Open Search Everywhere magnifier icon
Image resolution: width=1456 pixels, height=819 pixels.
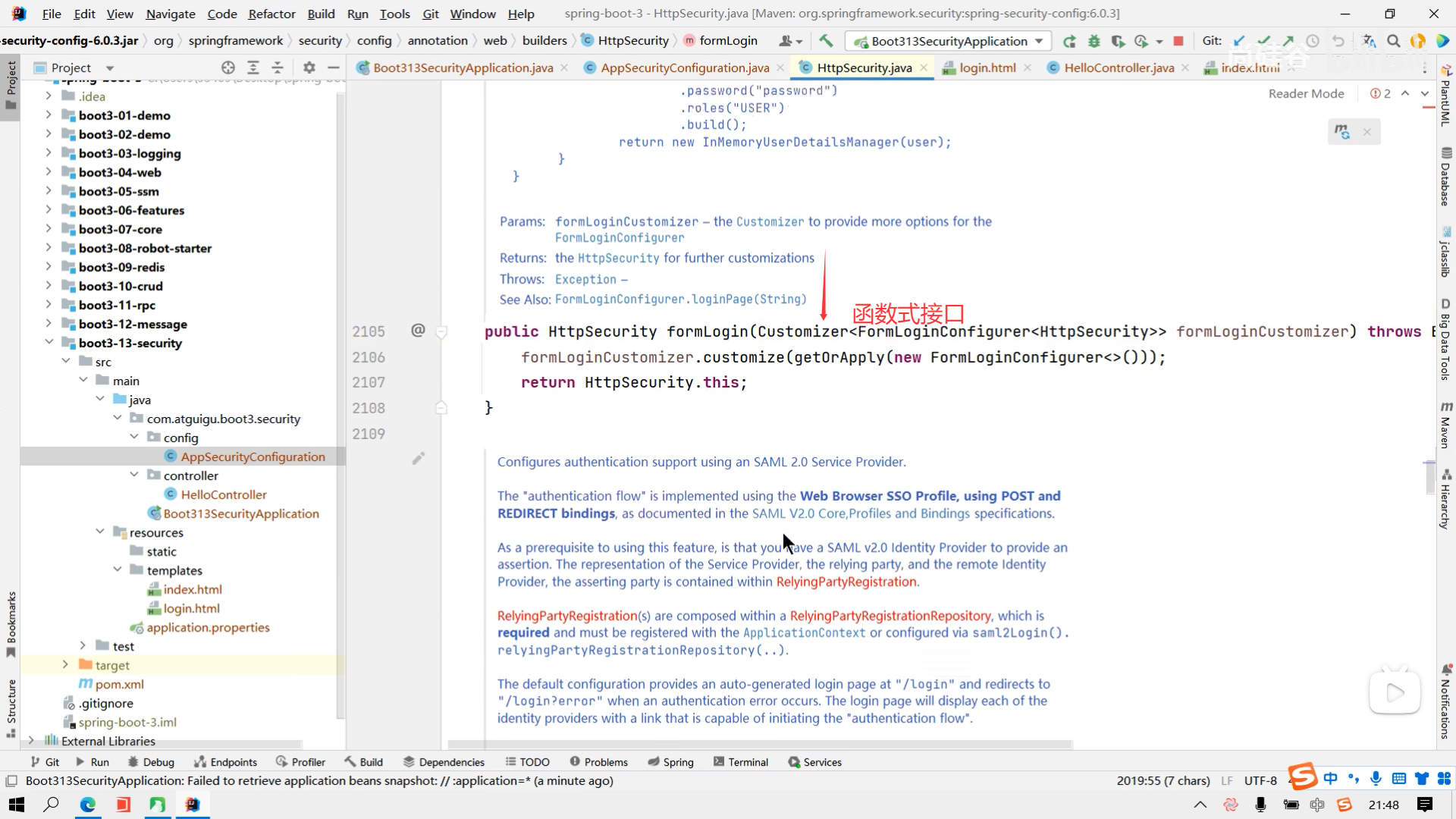[x=1393, y=41]
